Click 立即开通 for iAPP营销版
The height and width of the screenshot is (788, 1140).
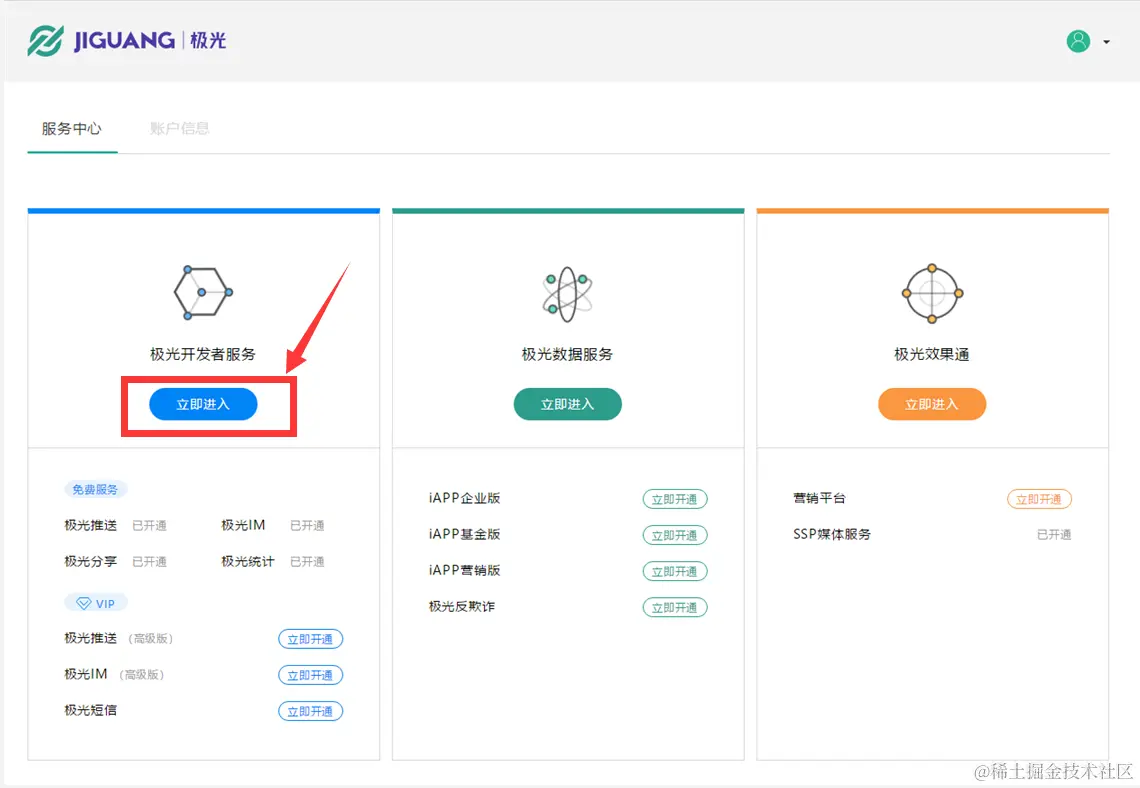point(675,571)
